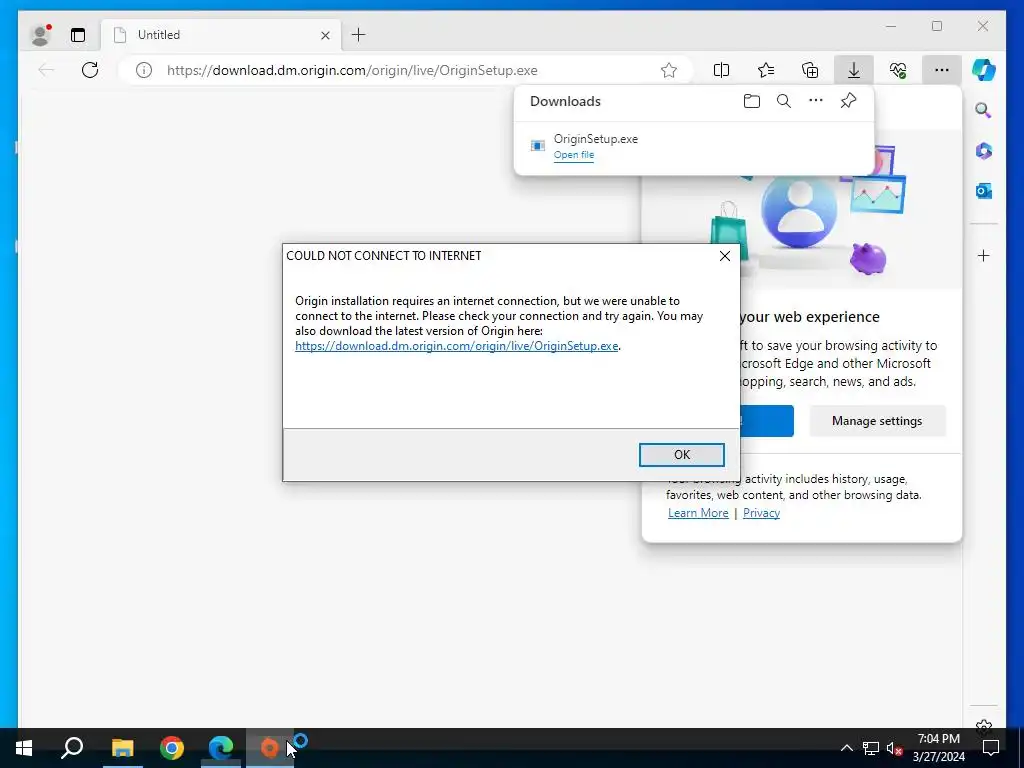Select Origin installer on taskbar

pos(270,748)
